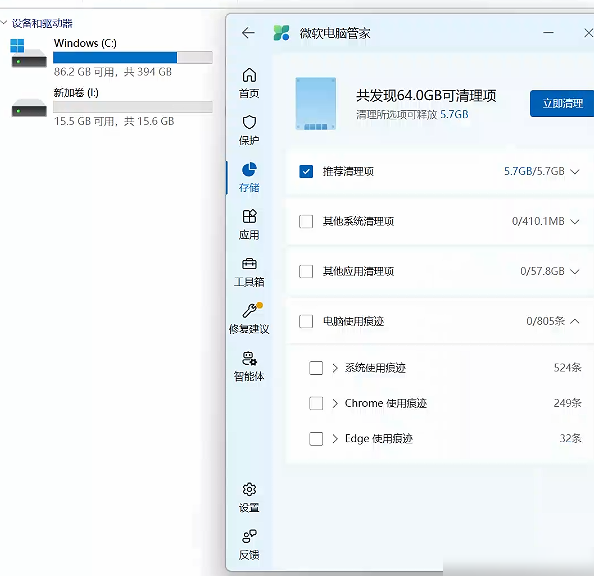The width and height of the screenshot is (594, 576).
Task: Open the 首页 home icon
Action: [x=249, y=75]
